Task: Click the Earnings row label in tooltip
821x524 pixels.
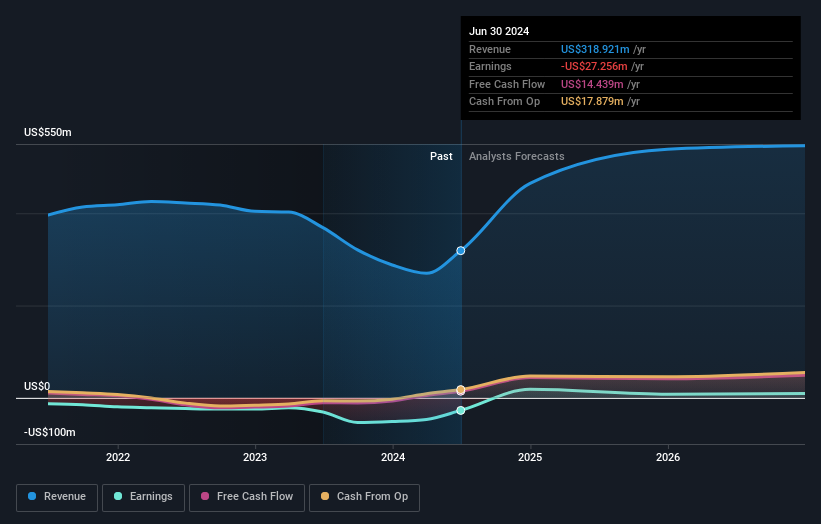Action: 490,66
